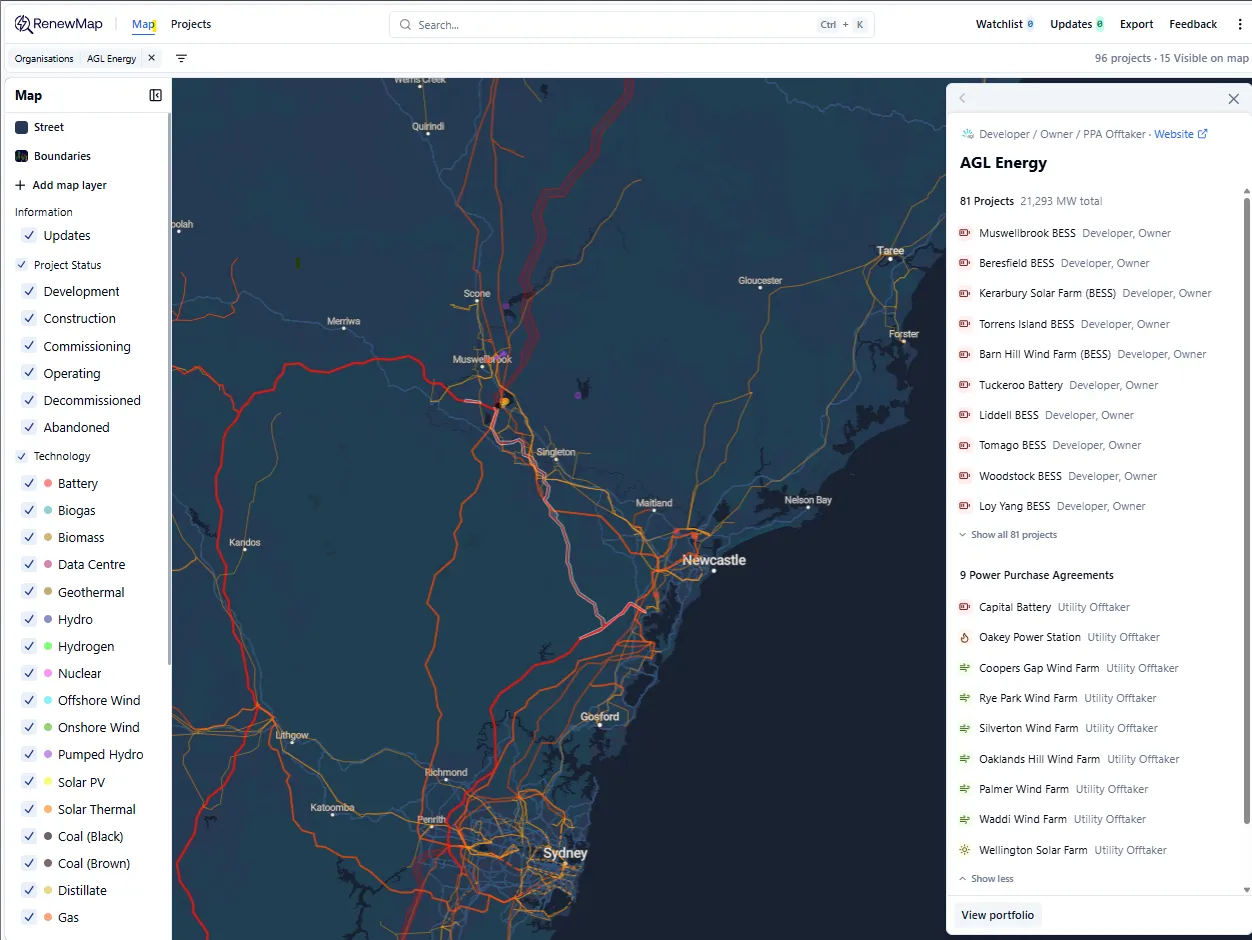1252x940 pixels.
Task: Open the Export link in the top bar
Action: click(1136, 23)
